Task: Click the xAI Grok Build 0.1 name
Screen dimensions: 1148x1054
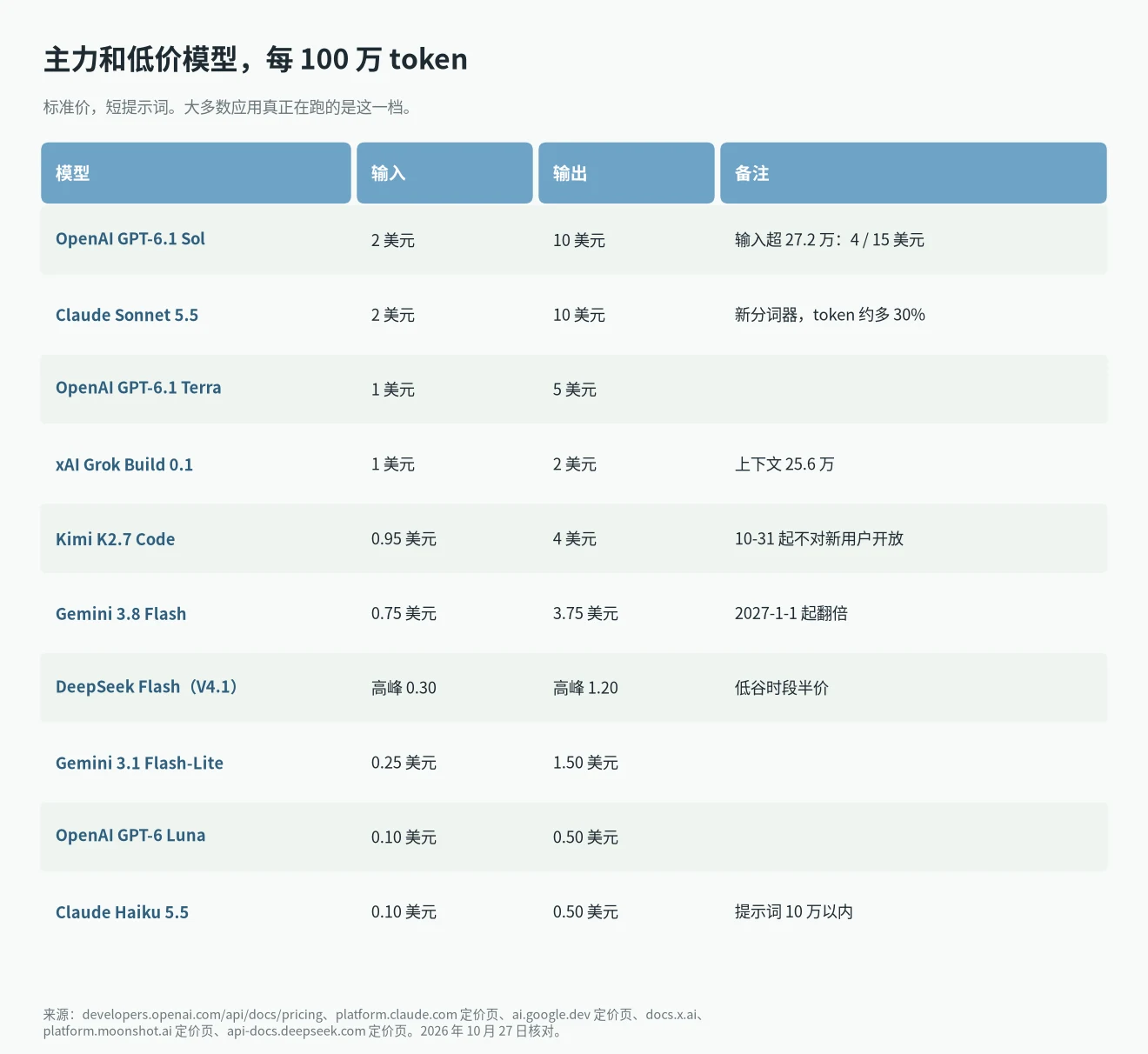Action: click(124, 464)
